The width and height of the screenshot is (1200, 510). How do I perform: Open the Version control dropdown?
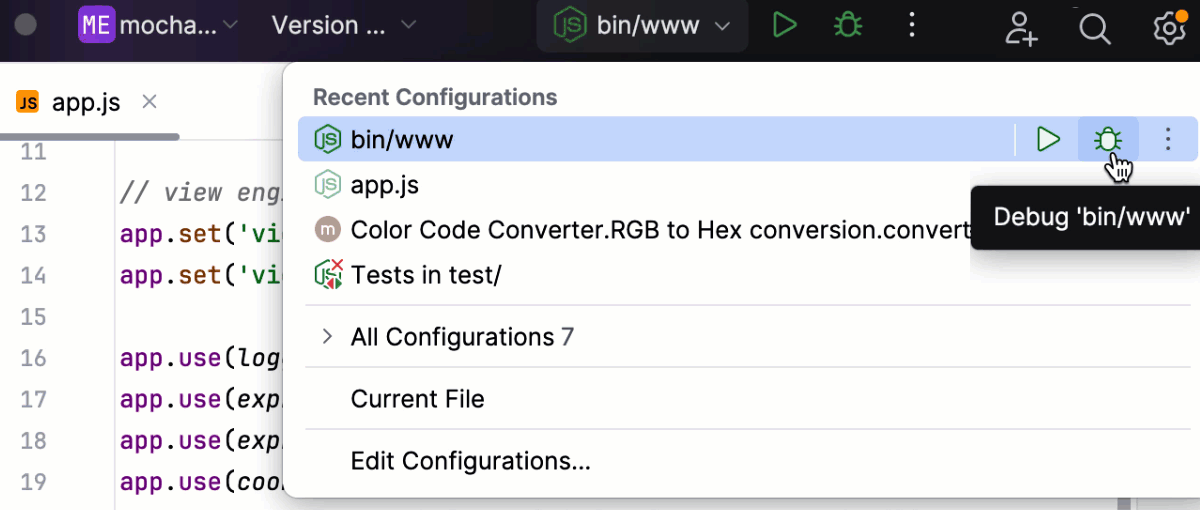click(x=344, y=26)
